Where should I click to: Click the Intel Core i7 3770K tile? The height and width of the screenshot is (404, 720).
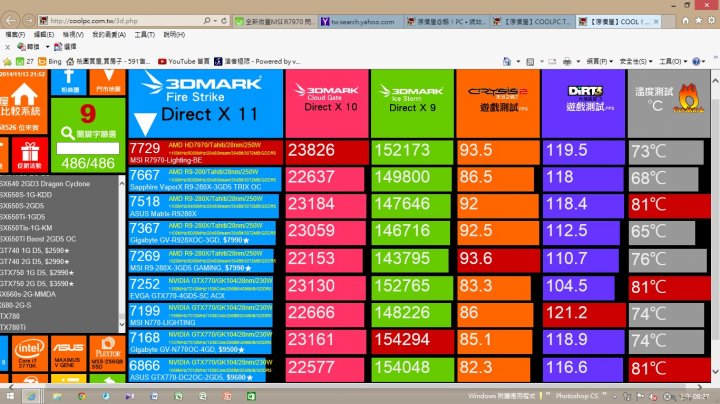point(30,353)
